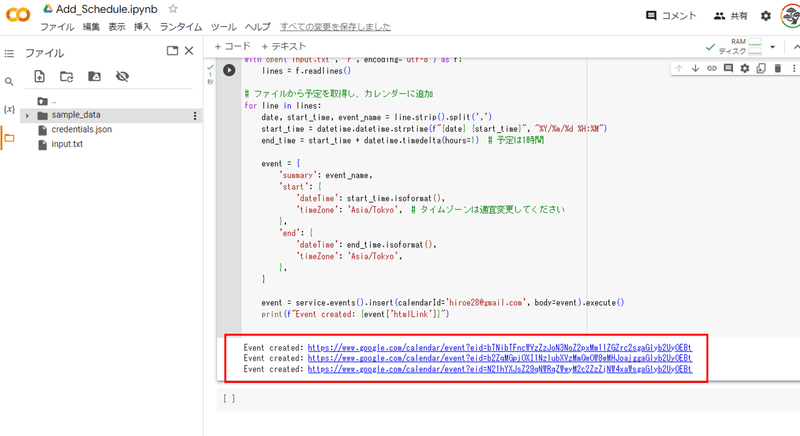This screenshot has width=800, height=436.
Task: Run the code cell play button
Action: click(x=229, y=70)
